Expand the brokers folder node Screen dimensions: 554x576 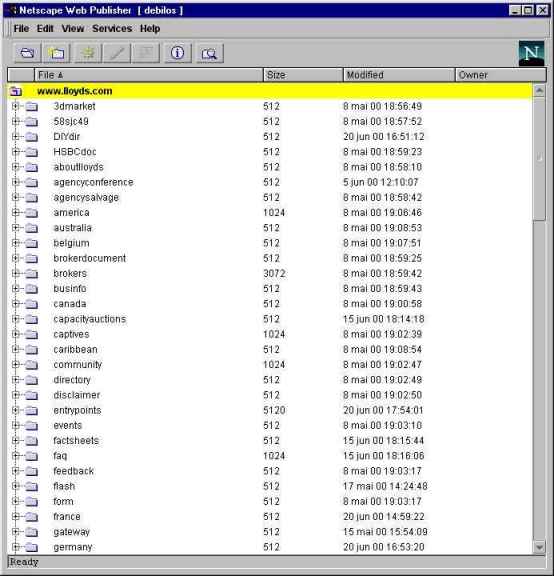[x=15, y=273]
